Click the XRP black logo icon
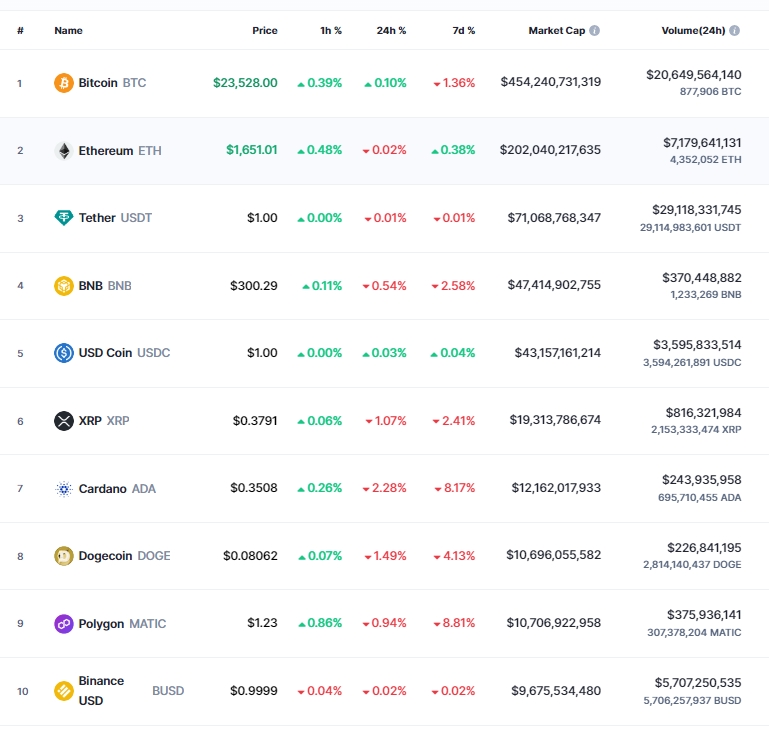Viewport: 769px width, 730px height. (x=64, y=421)
